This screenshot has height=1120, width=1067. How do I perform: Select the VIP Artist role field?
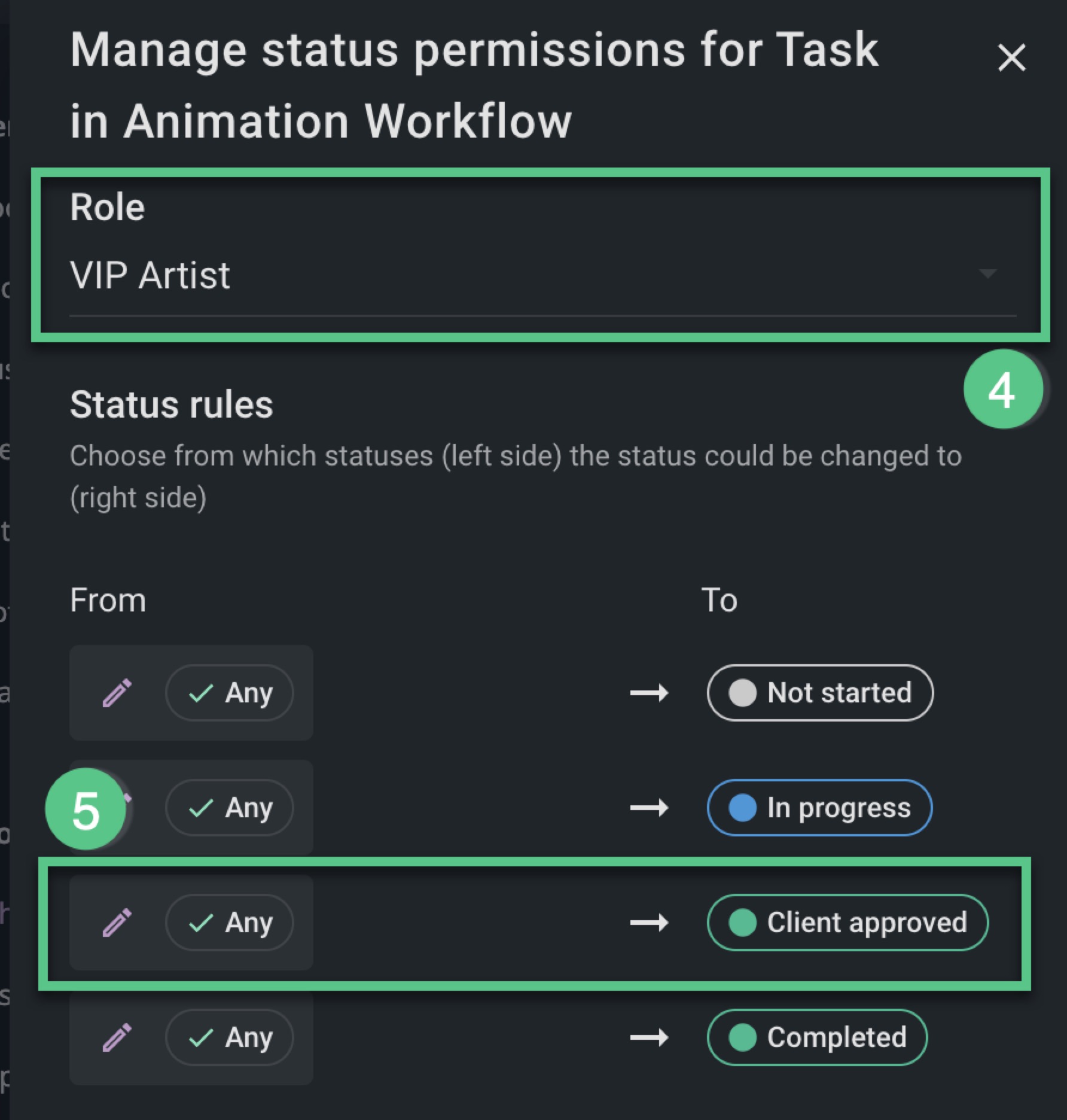point(542,275)
